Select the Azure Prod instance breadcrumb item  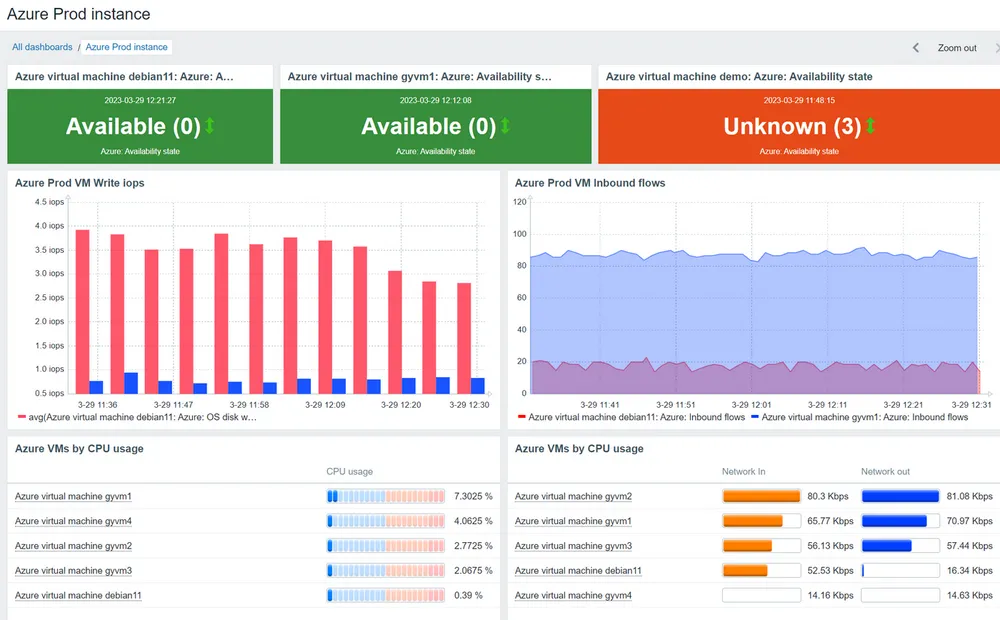click(126, 46)
